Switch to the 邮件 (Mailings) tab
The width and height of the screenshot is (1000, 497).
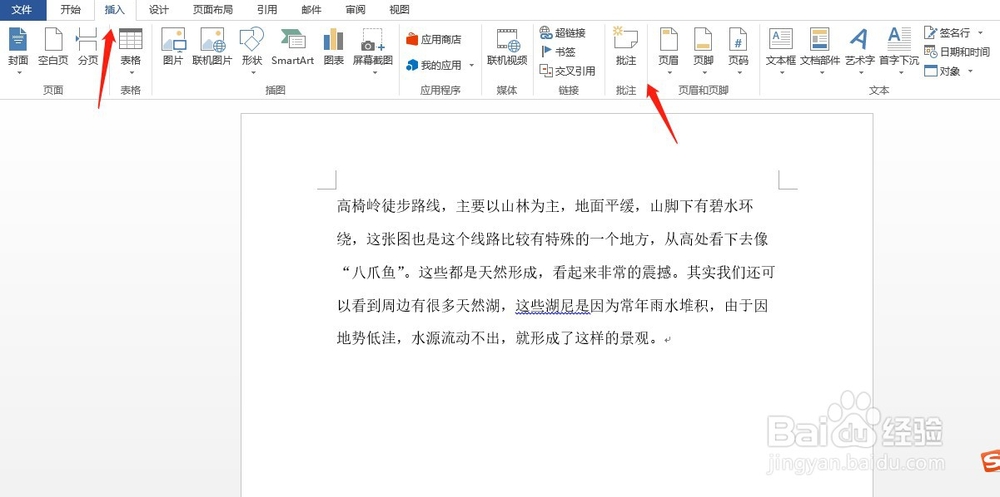click(311, 10)
